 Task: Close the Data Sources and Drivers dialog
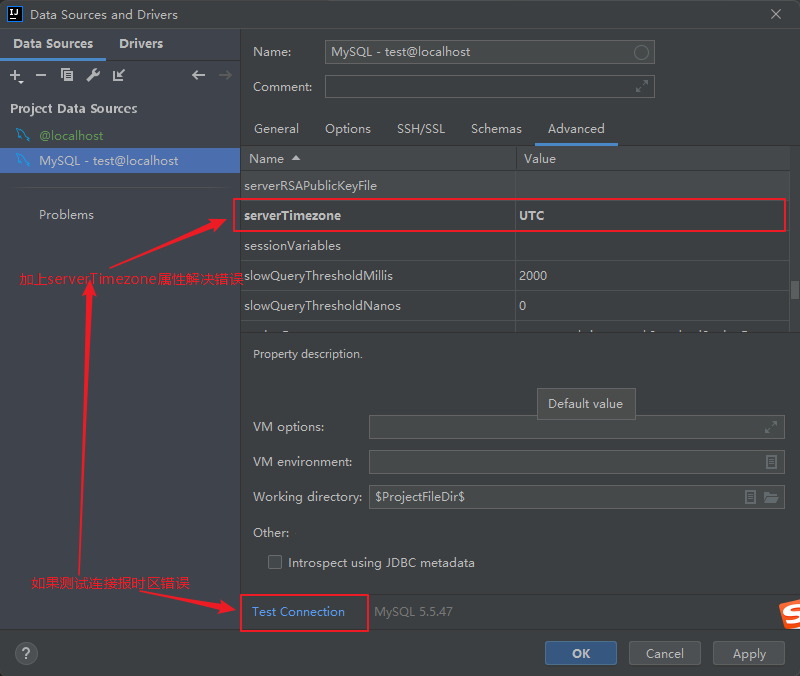776,14
